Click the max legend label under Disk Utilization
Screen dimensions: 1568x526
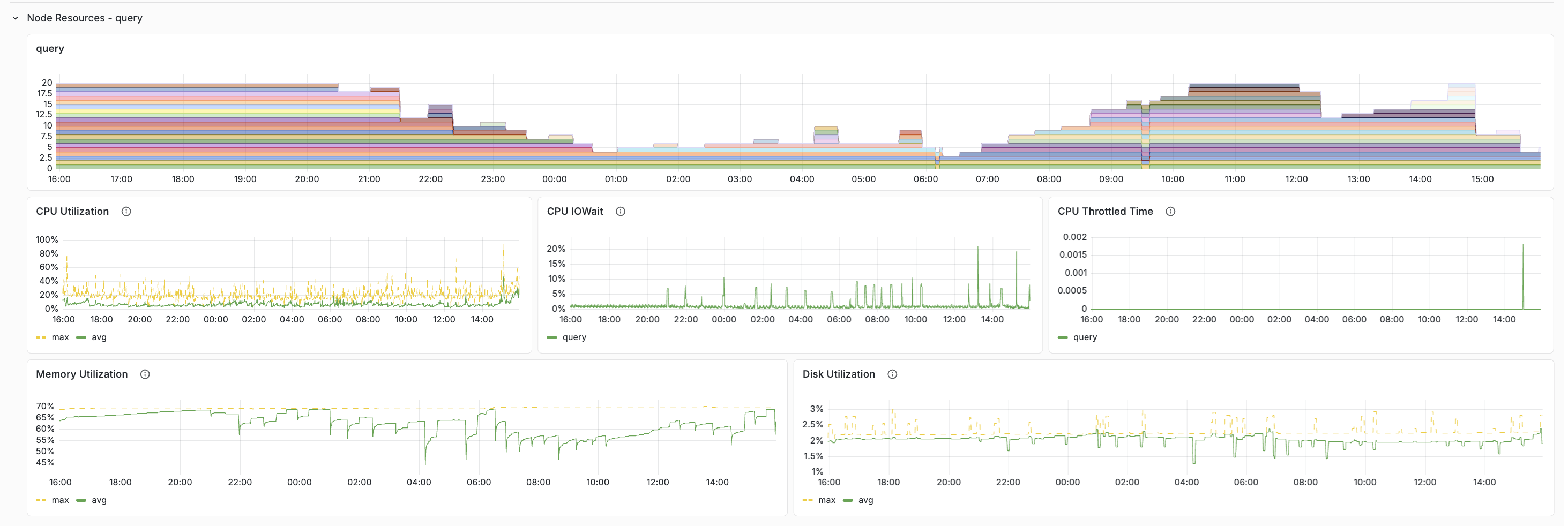(x=827, y=500)
